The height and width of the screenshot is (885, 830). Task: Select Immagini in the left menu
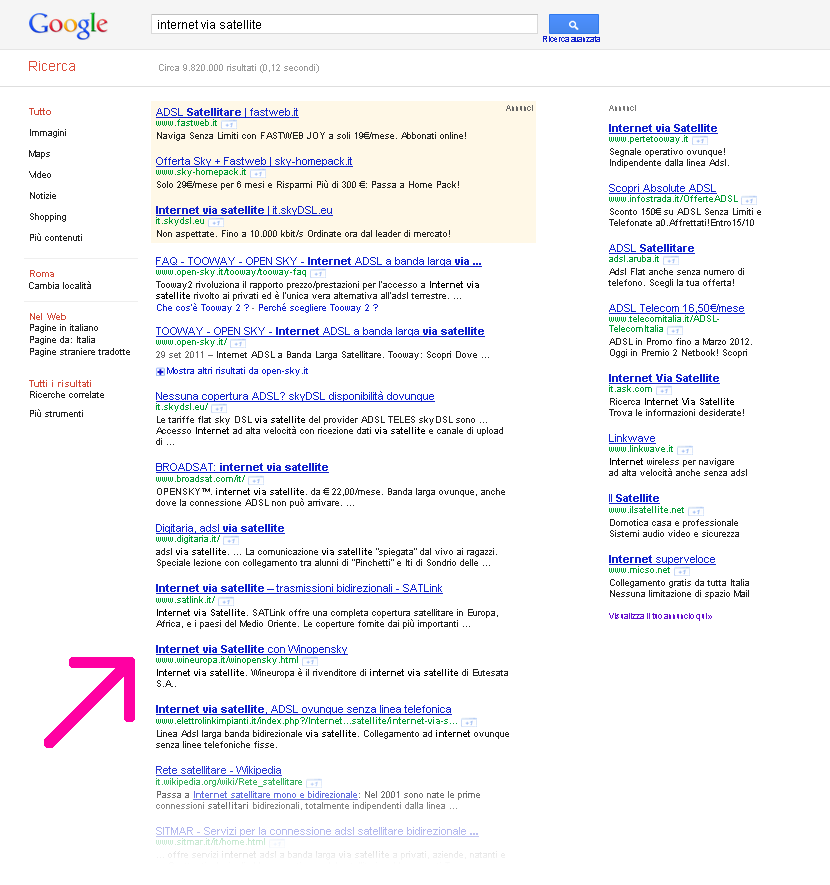(x=48, y=133)
